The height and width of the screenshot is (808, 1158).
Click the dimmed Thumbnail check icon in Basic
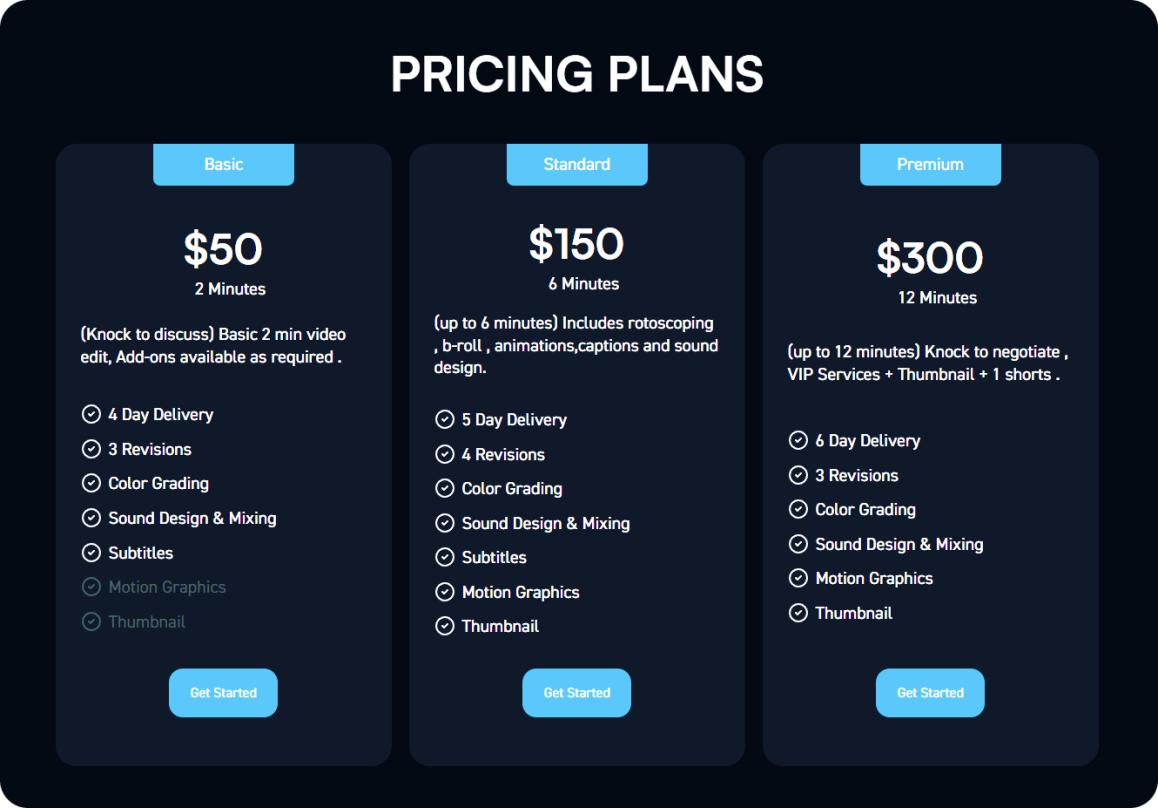click(91, 622)
